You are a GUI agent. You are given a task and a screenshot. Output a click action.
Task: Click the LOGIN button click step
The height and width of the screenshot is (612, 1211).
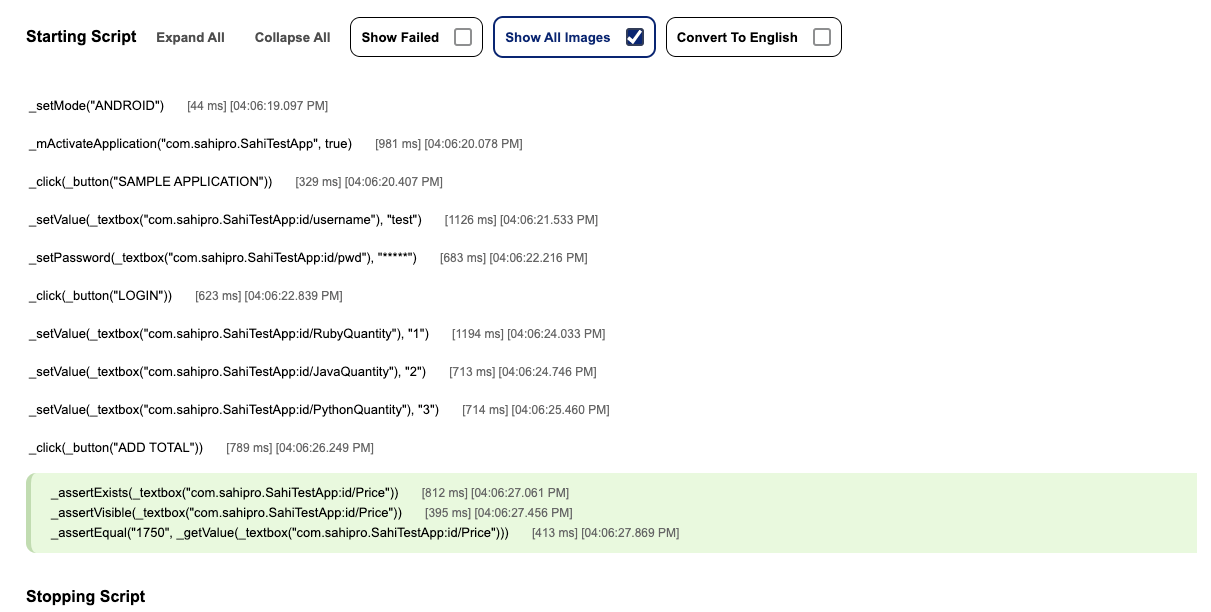[x=100, y=295]
